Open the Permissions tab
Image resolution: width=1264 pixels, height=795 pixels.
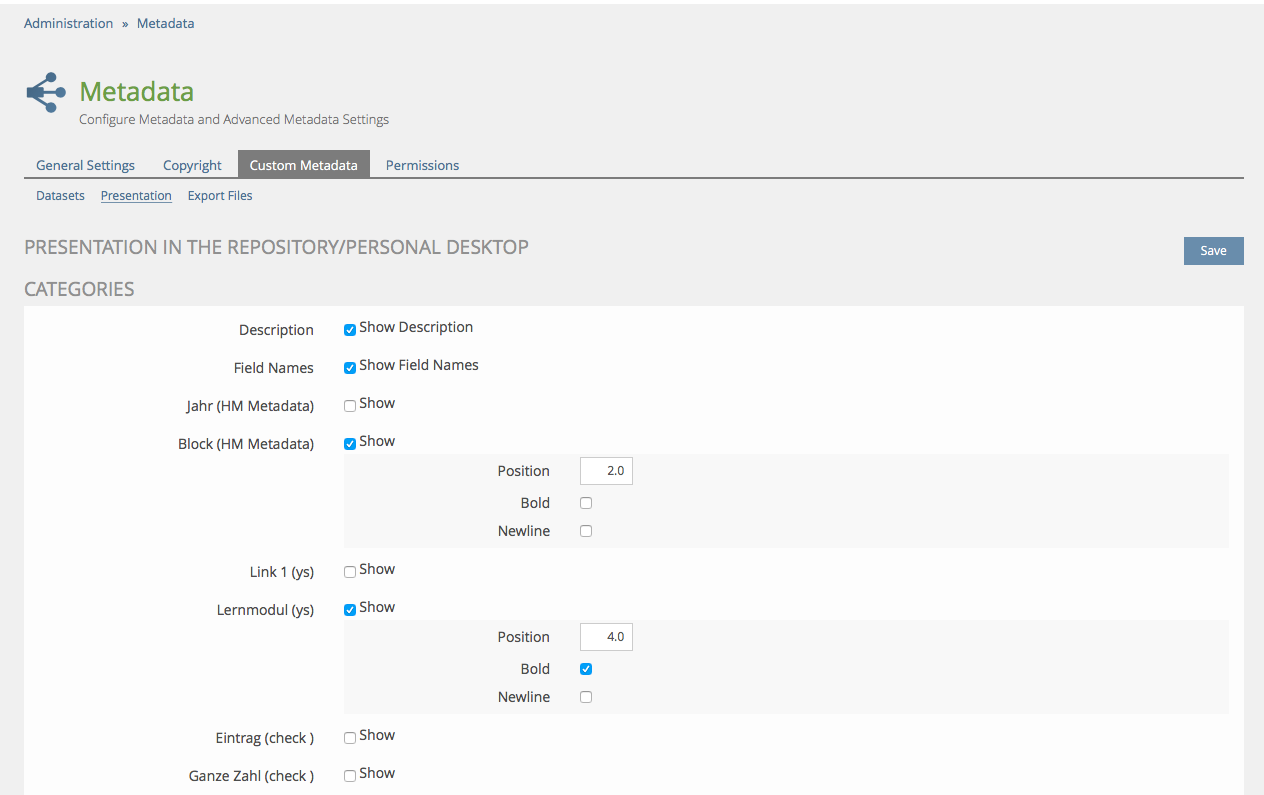(x=422, y=165)
